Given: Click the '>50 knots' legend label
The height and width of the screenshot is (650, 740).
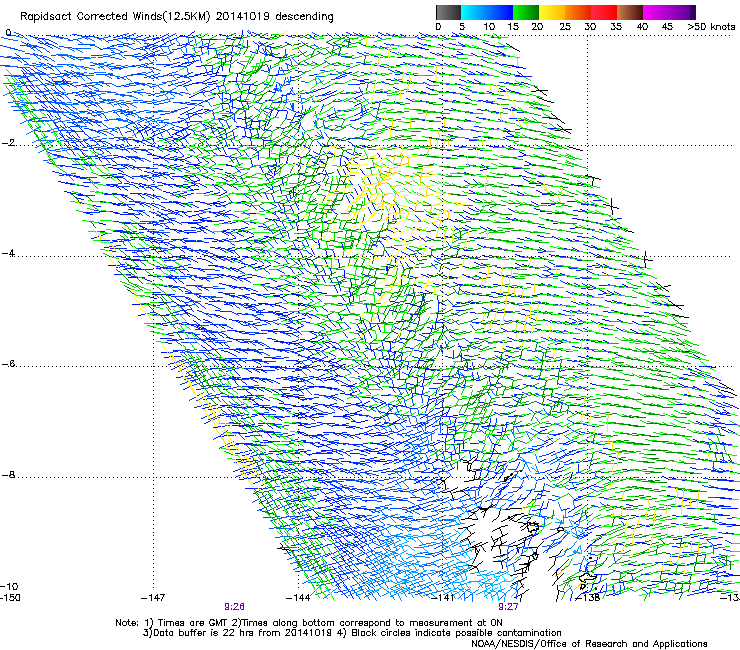Looking at the screenshot, I should 711,27.
